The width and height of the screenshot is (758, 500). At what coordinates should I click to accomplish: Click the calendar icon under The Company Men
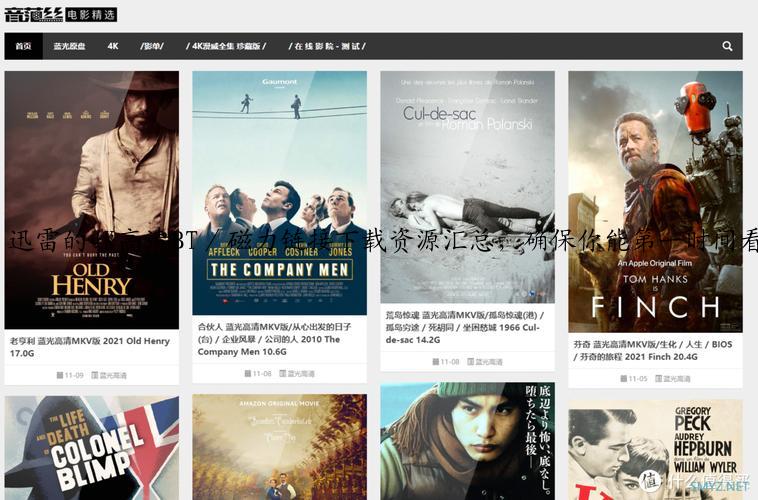(x=248, y=374)
